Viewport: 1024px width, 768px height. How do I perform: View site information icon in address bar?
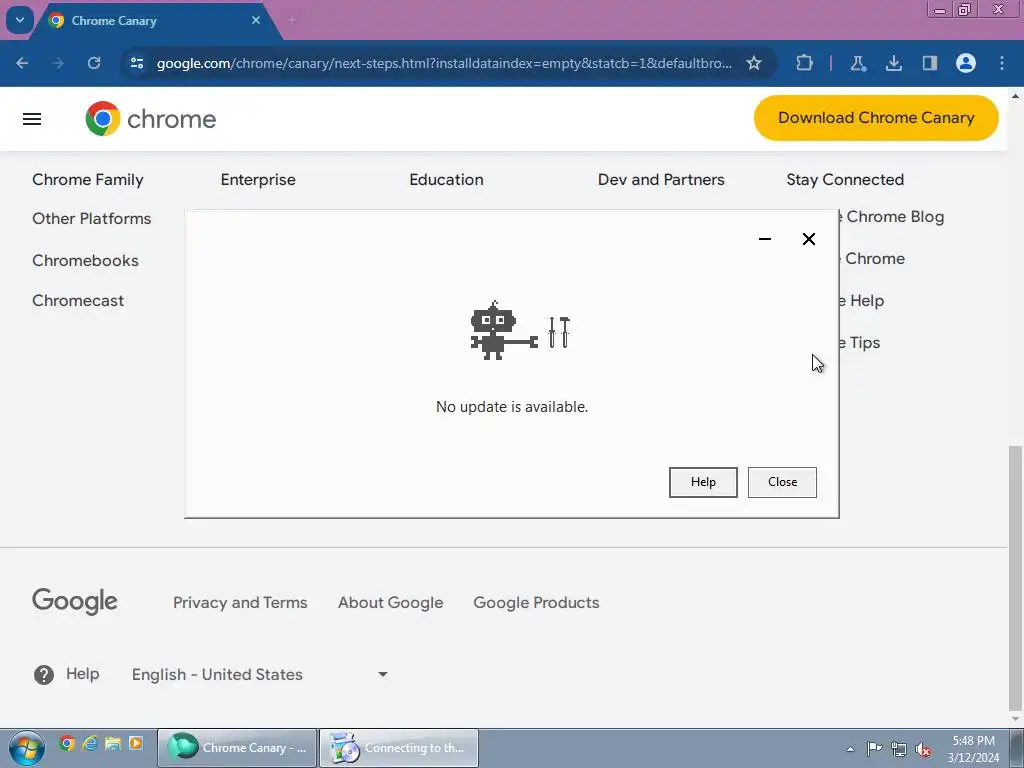tap(136, 63)
